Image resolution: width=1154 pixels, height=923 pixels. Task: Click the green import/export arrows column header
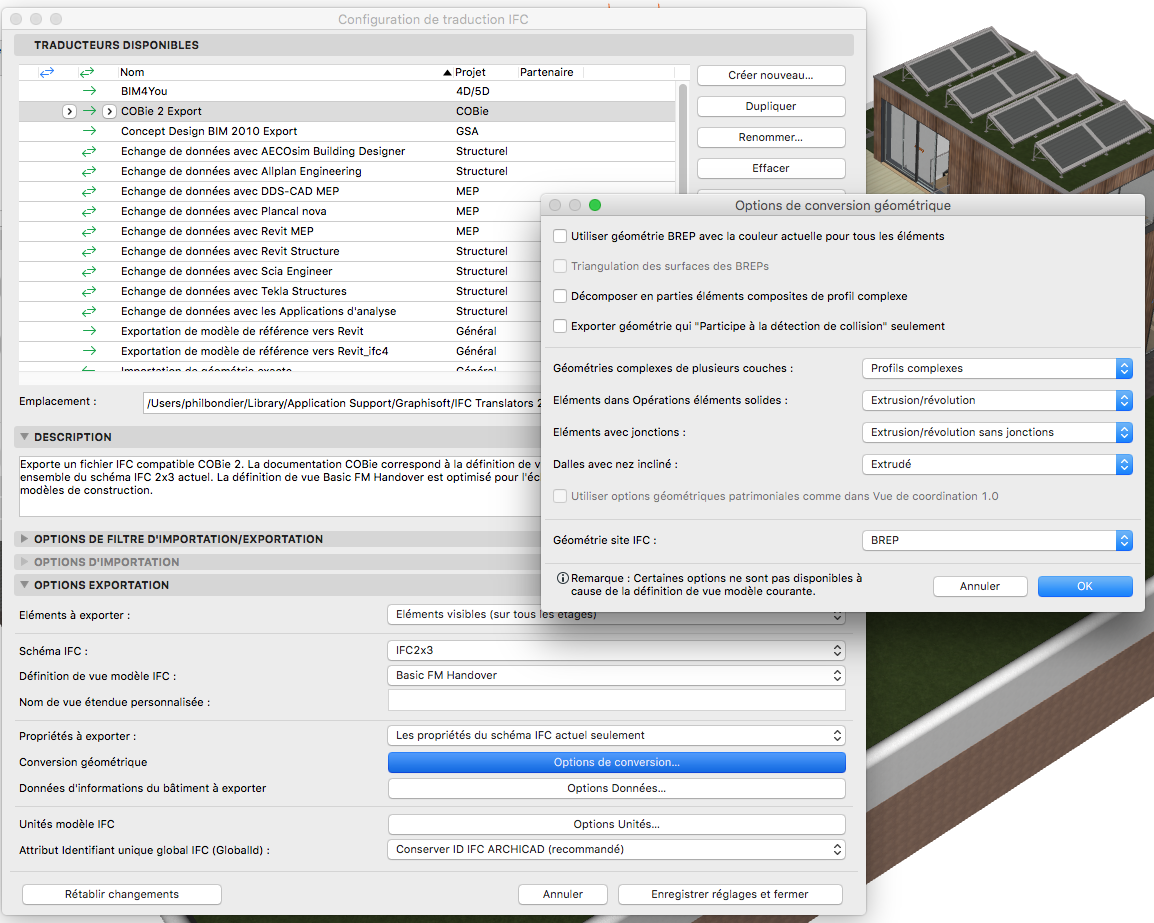click(88, 72)
